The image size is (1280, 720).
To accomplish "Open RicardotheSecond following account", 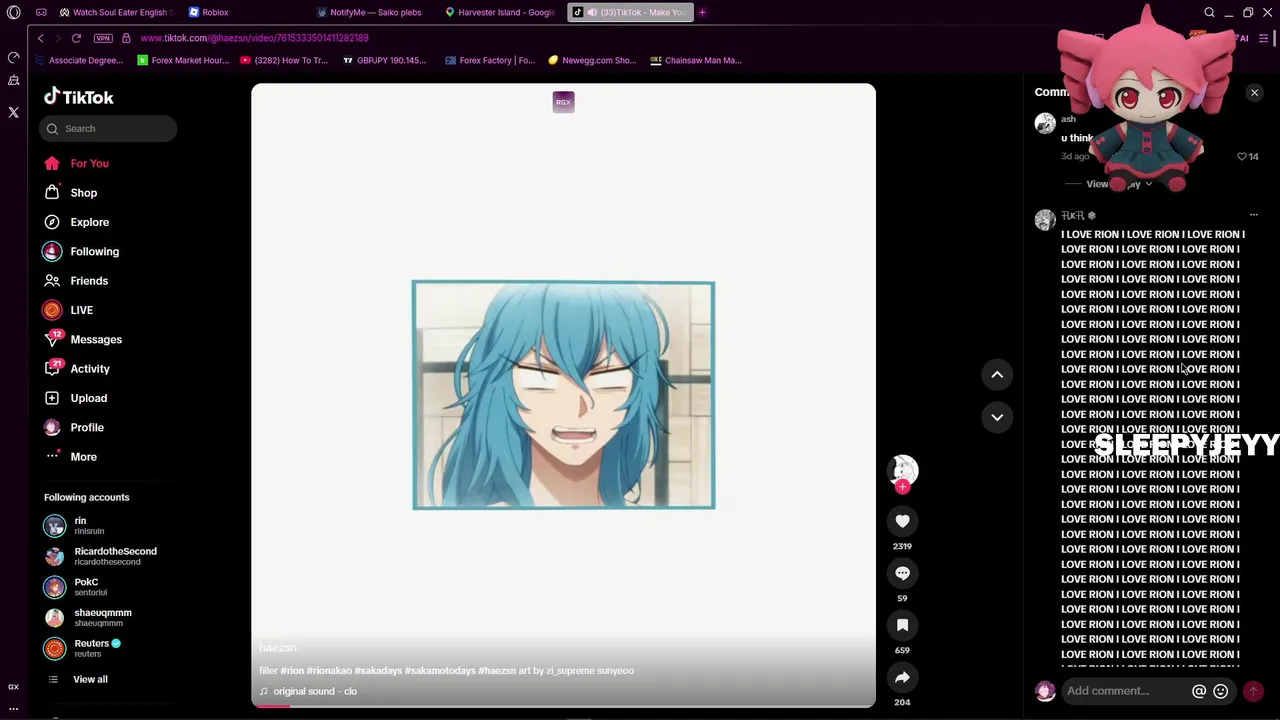I will coord(100,556).
